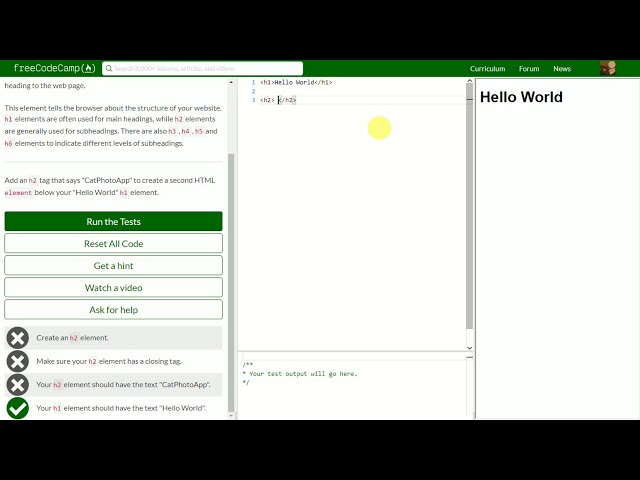
Task: Click failed icon beside 'Create an h2 element'
Action: [x=17, y=338]
